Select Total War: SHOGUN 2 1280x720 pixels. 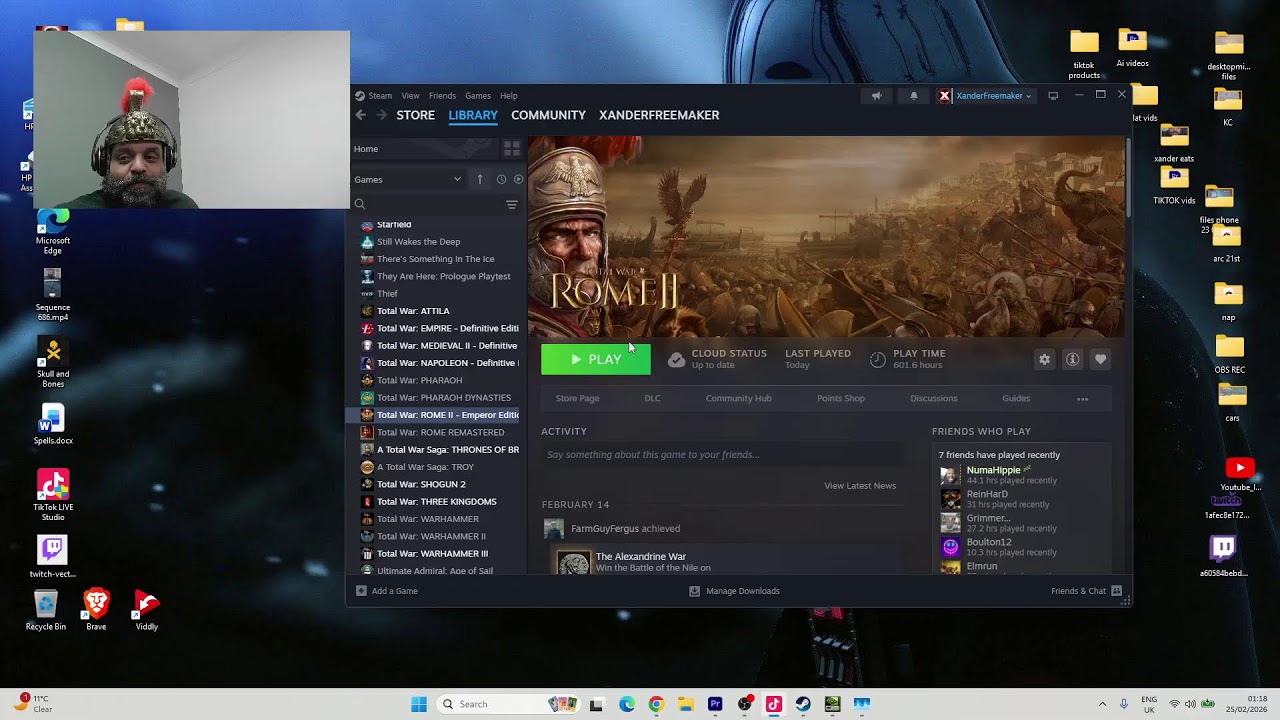tap(421, 484)
